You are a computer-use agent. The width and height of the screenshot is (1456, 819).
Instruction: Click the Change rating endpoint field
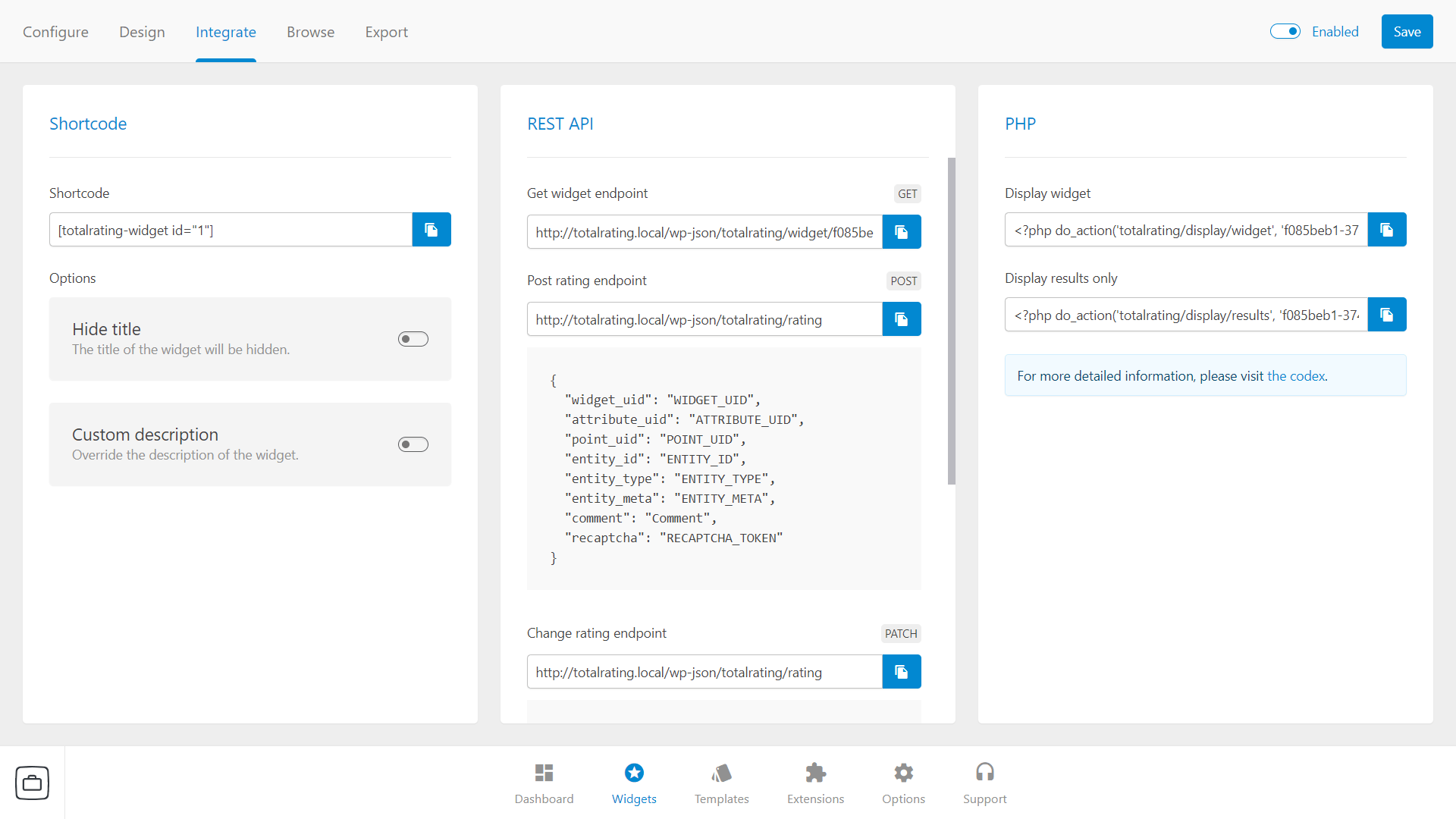704,672
